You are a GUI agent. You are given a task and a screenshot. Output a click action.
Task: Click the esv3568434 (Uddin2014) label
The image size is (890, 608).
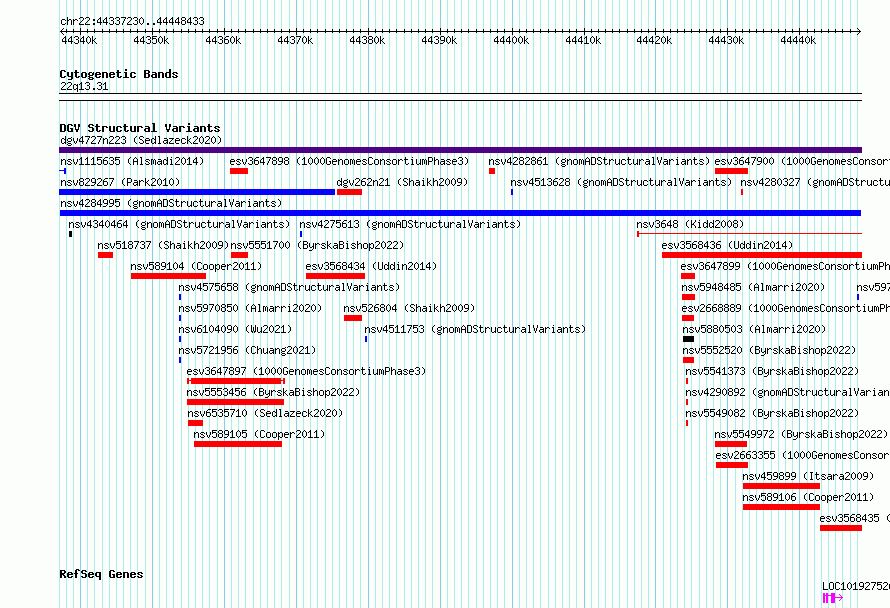point(371,266)
